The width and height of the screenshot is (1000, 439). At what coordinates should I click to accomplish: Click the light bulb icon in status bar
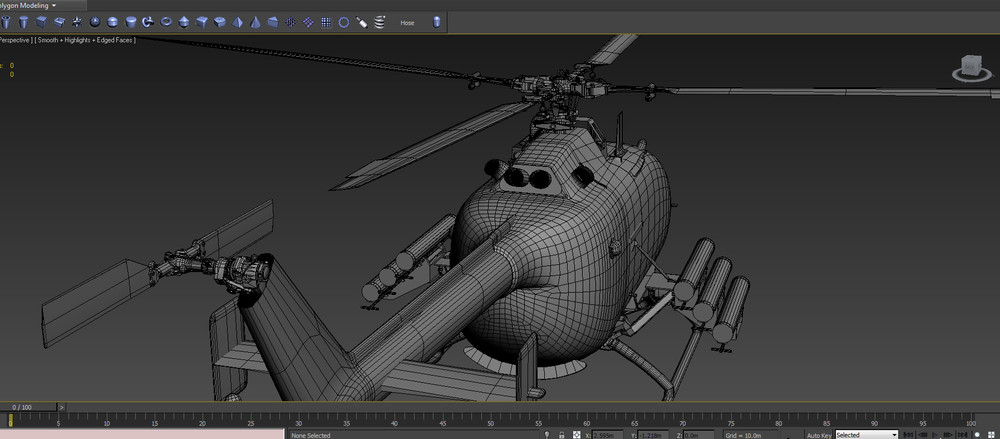(x=546, y=435)
